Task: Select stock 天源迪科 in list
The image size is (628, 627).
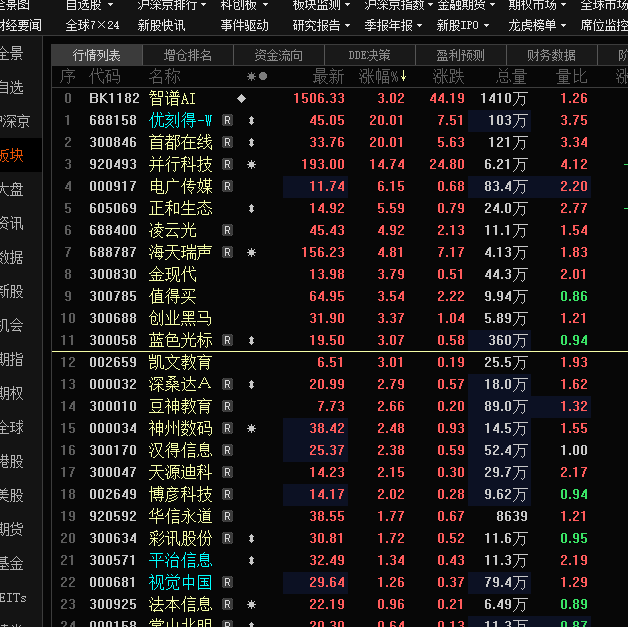Action: (180, 472)
